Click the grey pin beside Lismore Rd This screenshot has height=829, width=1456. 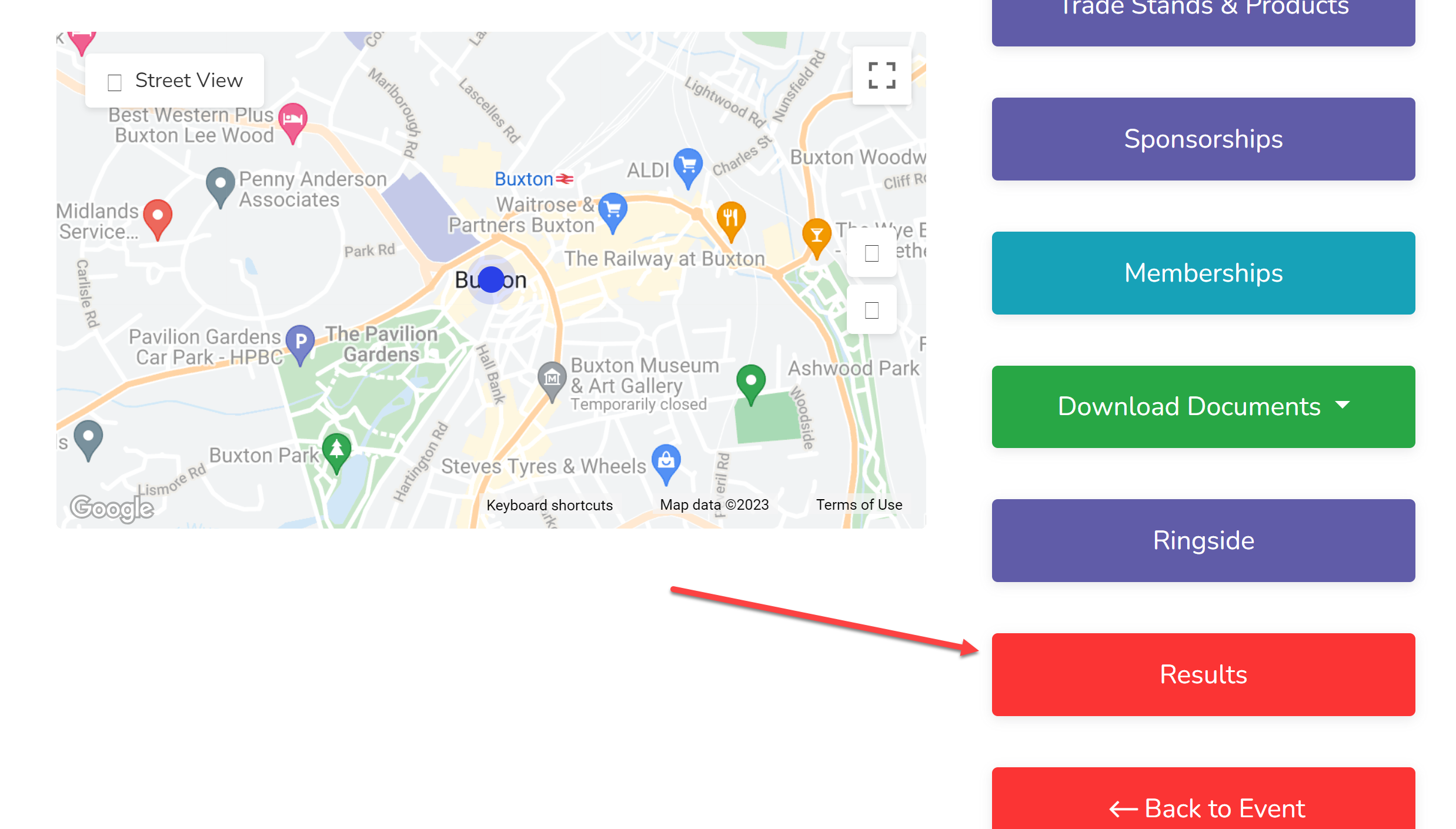(89, 440)
